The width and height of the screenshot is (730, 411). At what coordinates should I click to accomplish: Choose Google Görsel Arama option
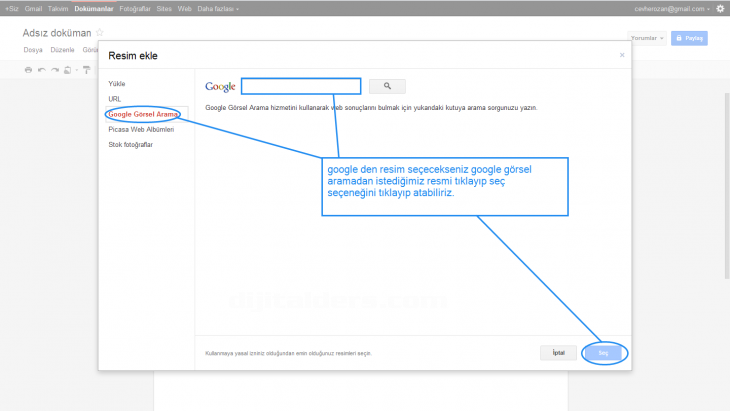143,114
